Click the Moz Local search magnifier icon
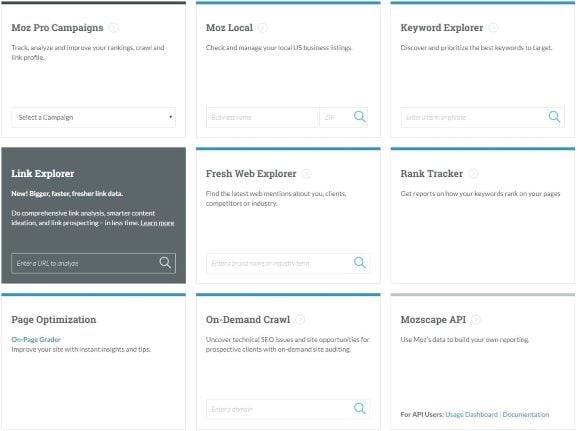Image resolution: width=578 pixels, height=431 pixels. (359, 117)
